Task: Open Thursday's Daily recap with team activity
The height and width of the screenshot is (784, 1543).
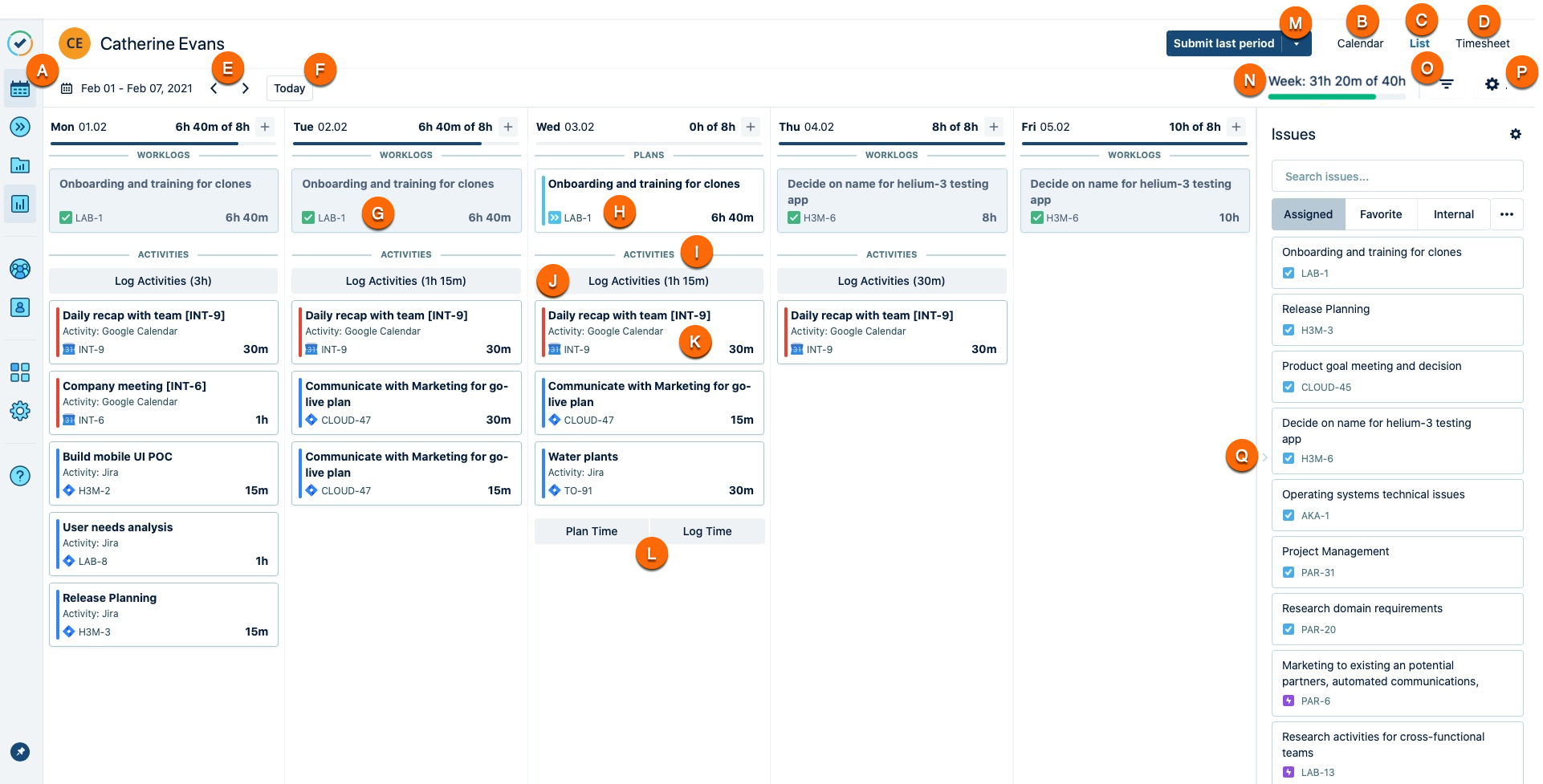Action: [891, 332]
